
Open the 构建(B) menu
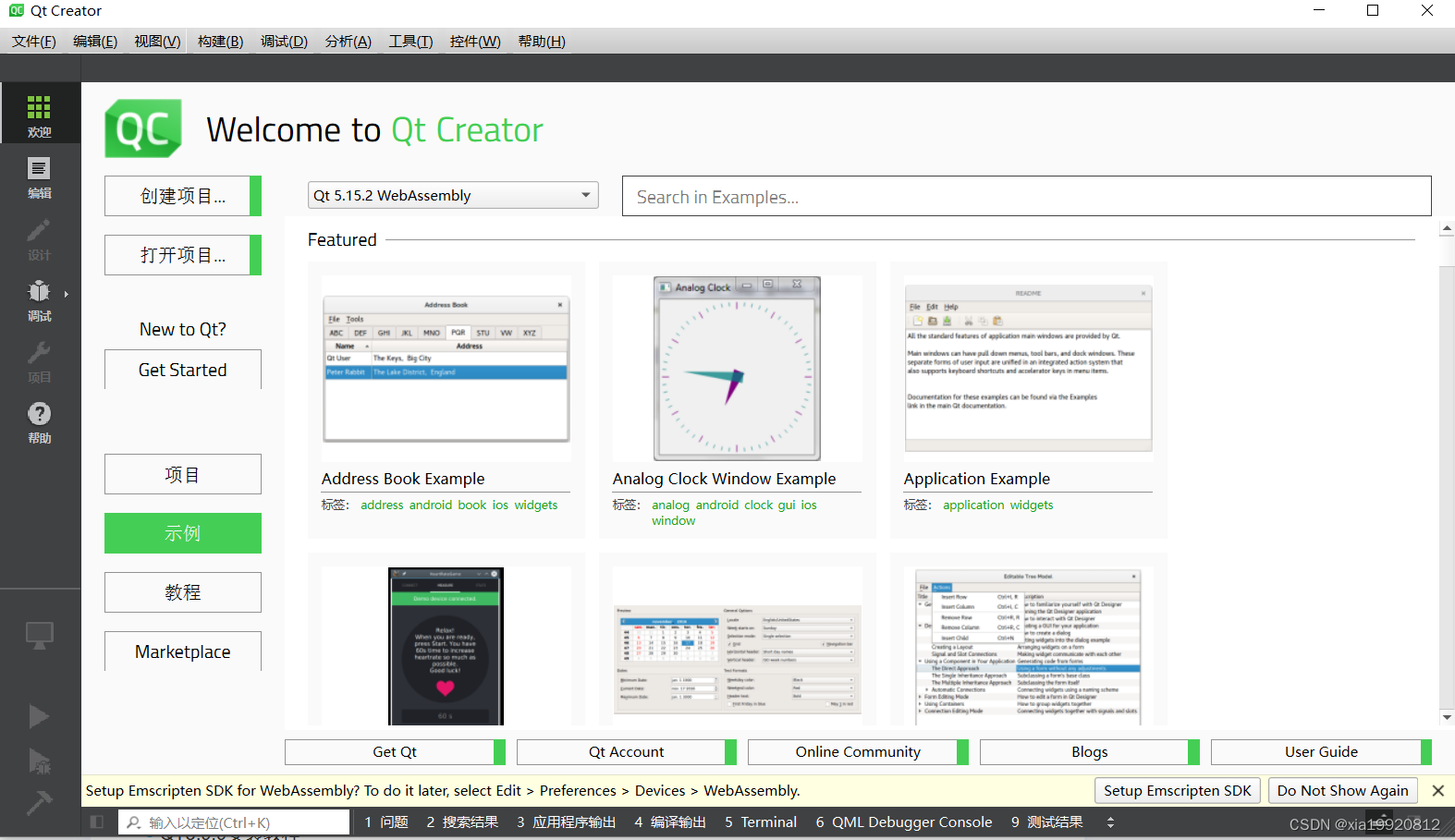click(220, 42)
